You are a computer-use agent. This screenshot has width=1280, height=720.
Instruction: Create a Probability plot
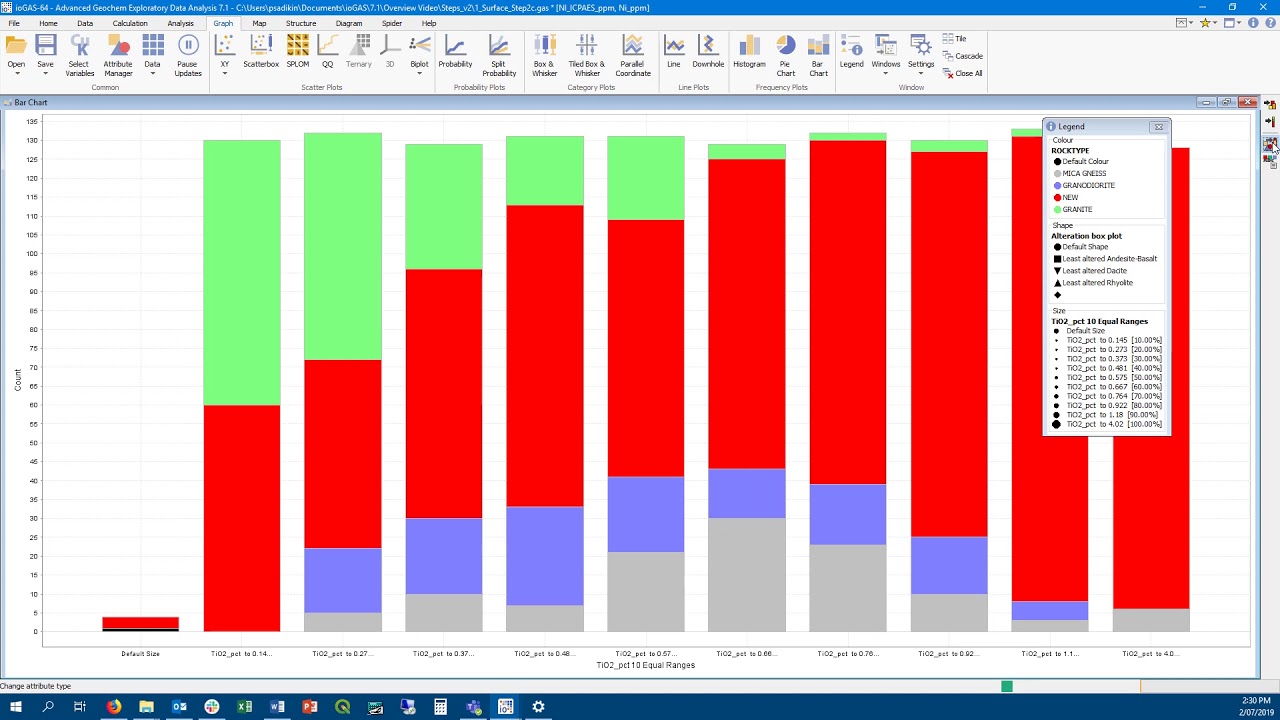(x=455, y=51)
